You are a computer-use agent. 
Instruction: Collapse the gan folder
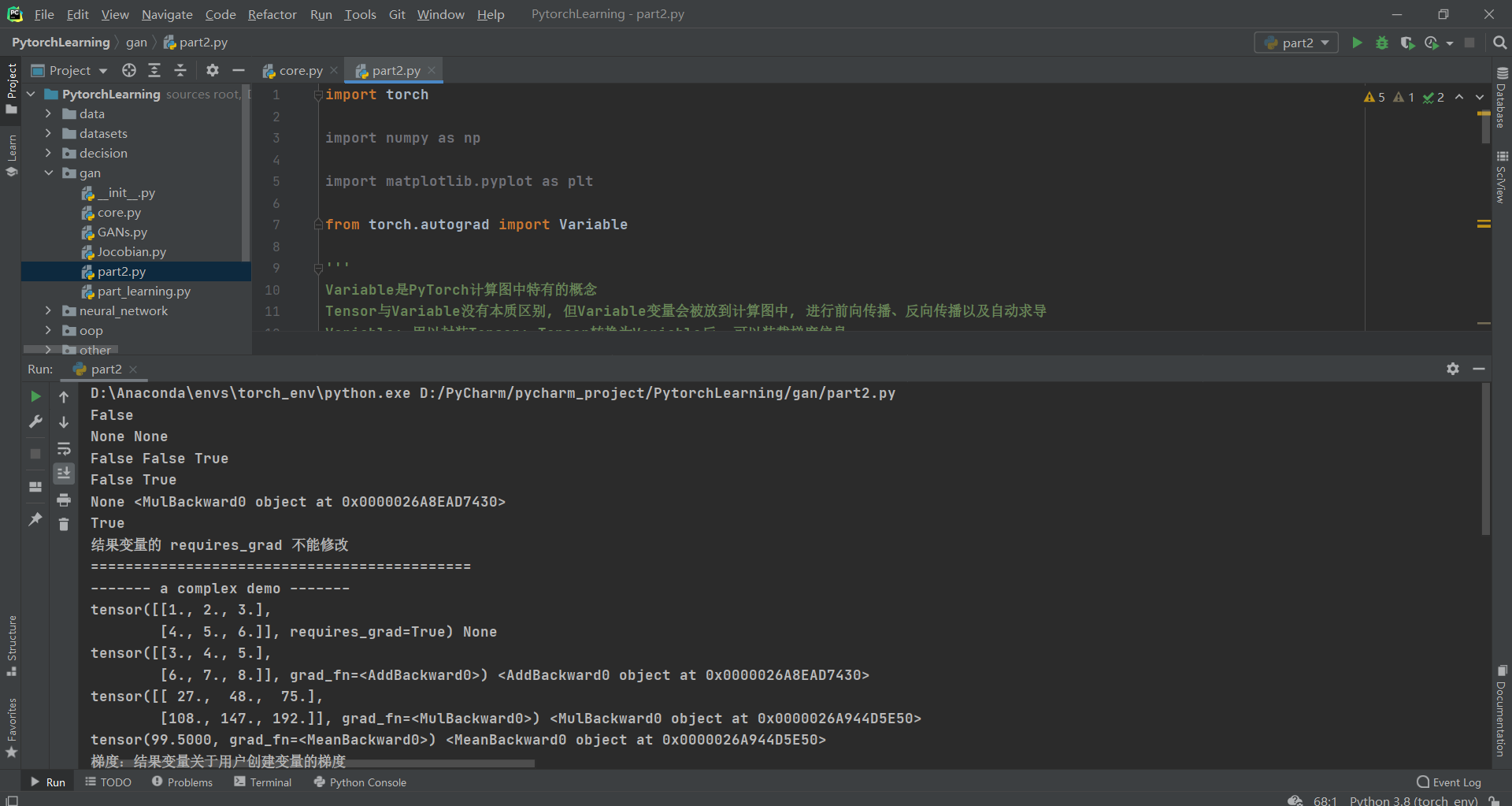[x=48, y=173]
